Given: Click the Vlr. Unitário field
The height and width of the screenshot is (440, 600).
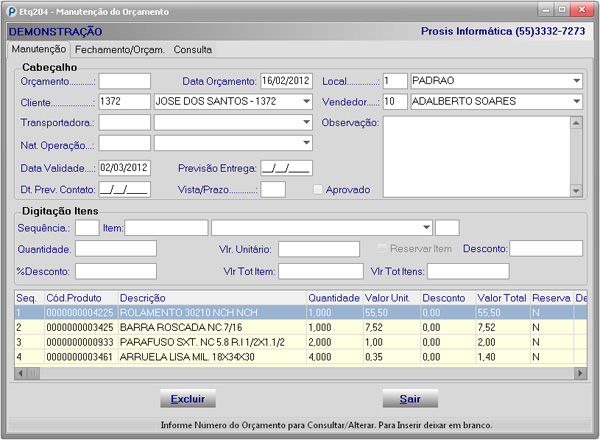Looking at the screenshot, I should [x=319, y=249].
